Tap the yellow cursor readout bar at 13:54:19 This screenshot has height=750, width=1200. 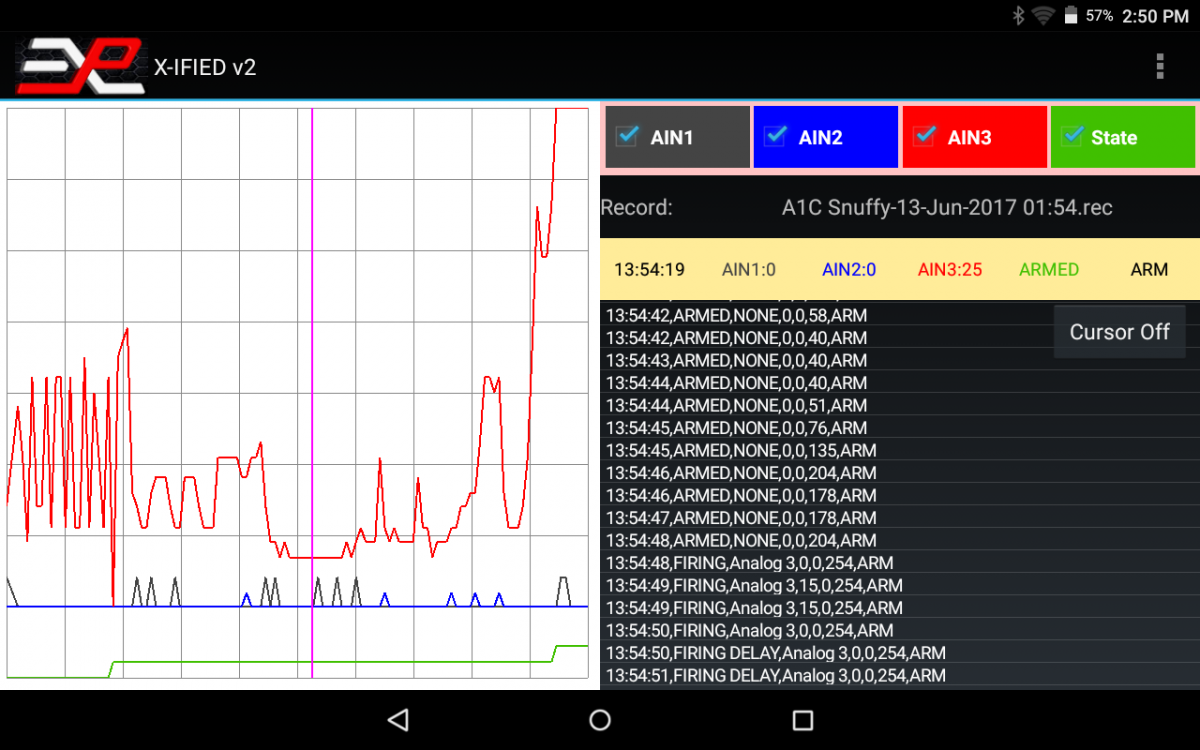(x=898, y=269)
